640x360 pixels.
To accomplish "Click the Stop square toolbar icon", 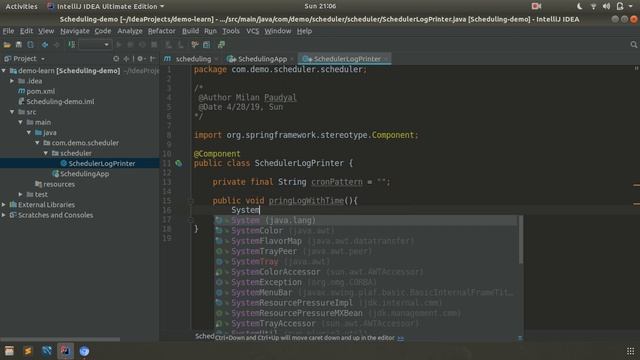I will (154, 44).
